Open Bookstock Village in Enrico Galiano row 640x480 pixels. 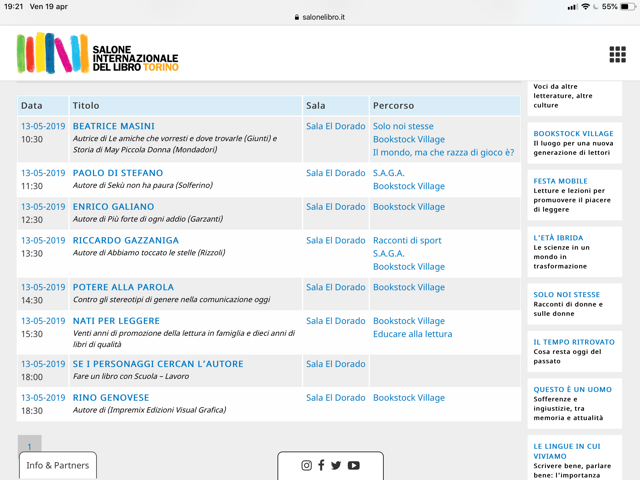[x=409, y=207]
